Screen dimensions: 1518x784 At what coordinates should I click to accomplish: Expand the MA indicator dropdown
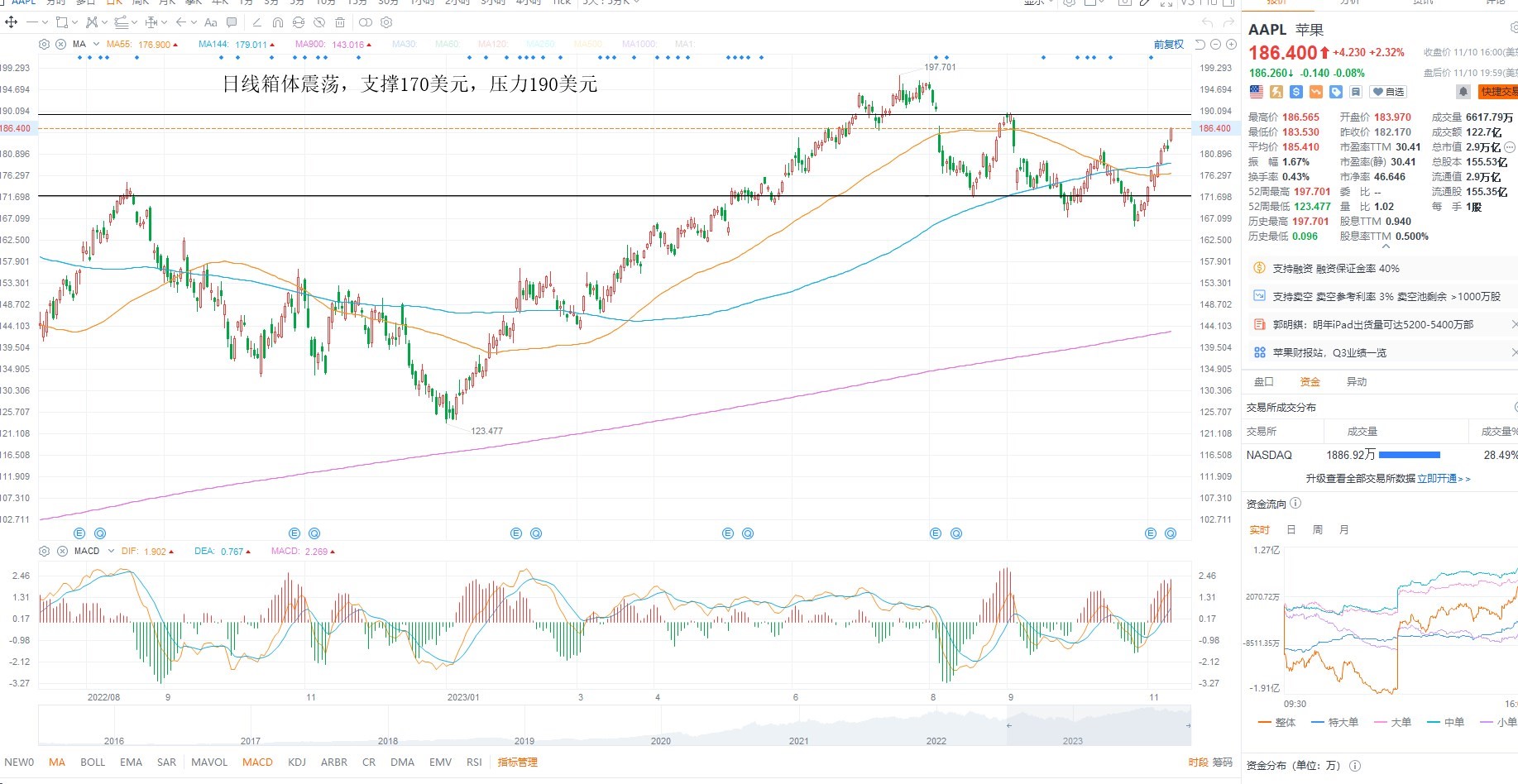coord(96,44)
